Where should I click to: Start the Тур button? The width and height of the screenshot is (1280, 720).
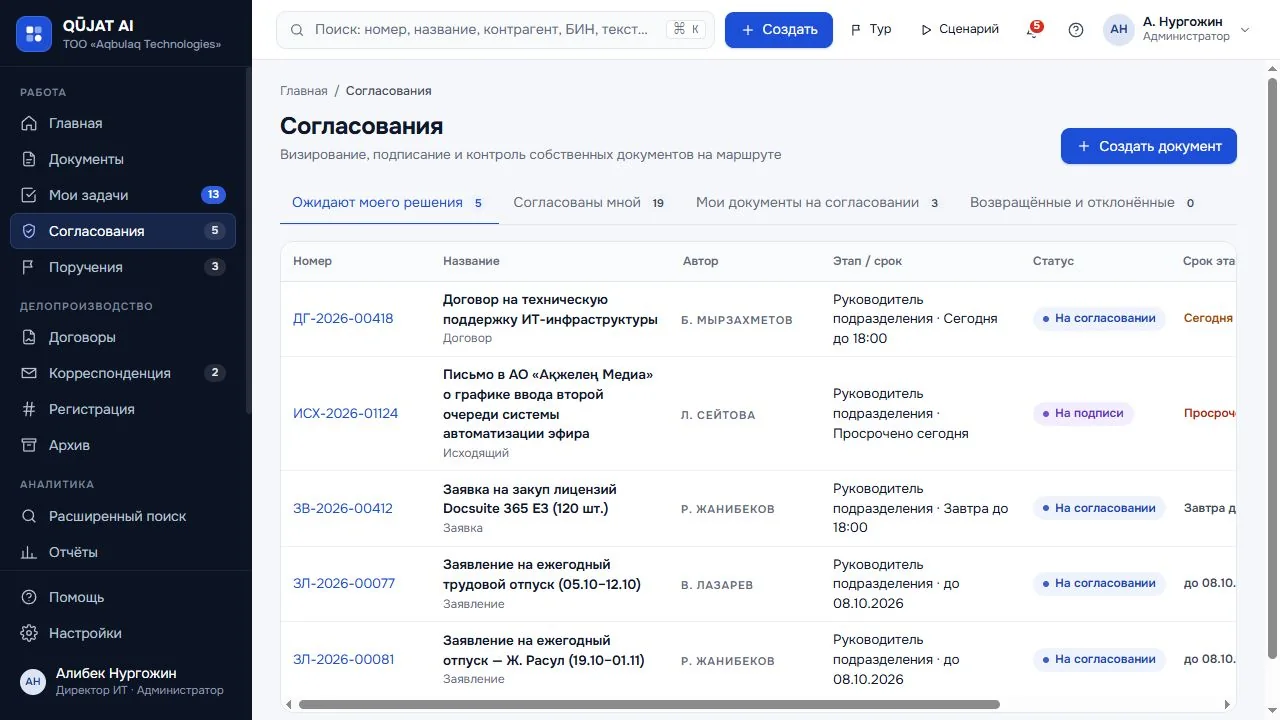(871, 30)
